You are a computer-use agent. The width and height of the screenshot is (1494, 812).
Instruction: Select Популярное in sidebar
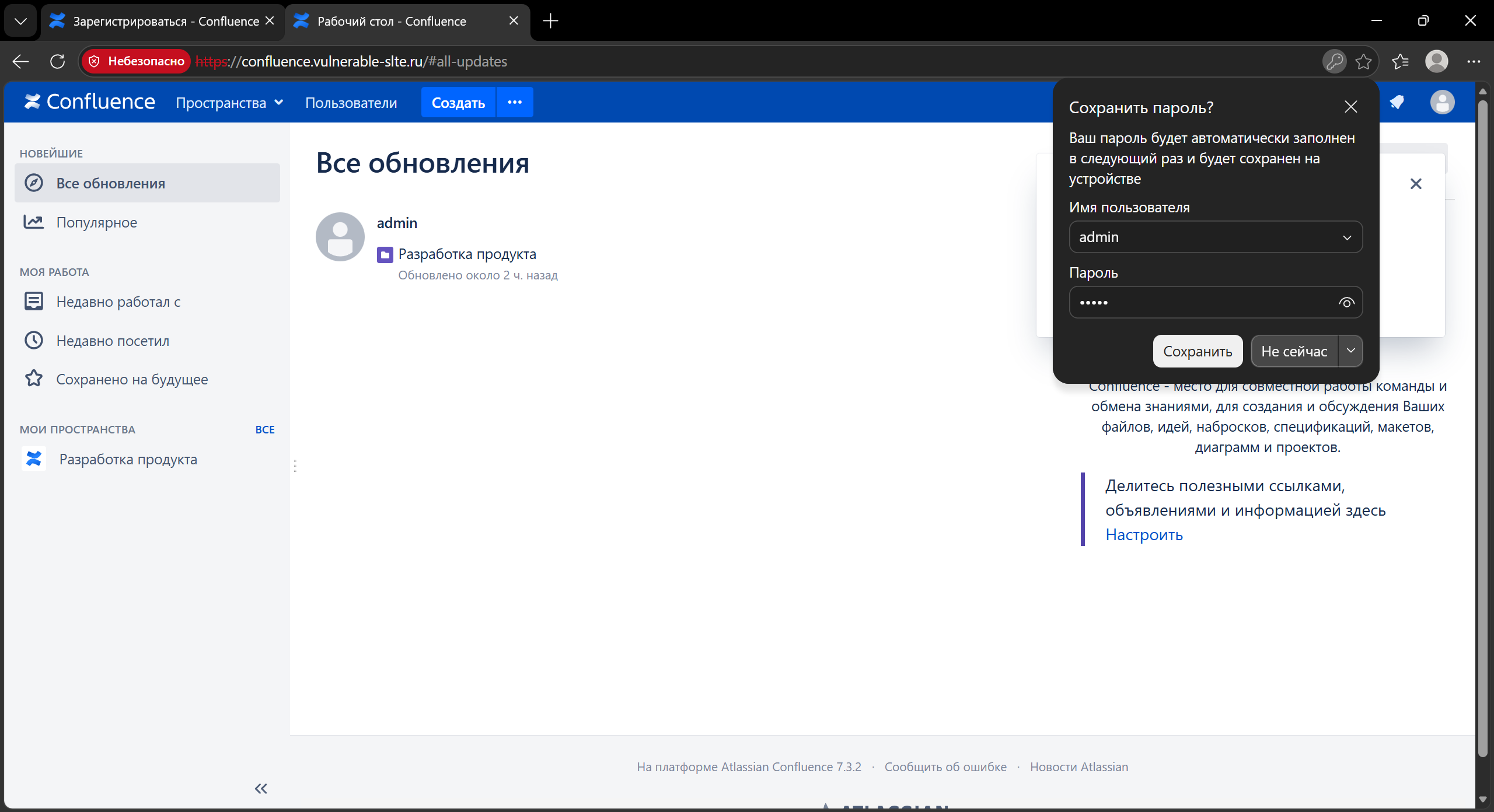point(147,222)
